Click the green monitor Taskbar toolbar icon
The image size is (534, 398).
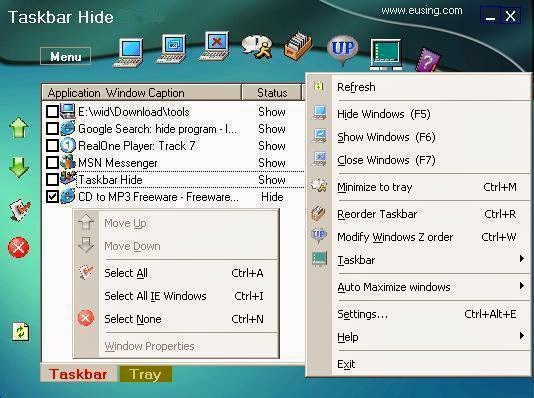386,54
